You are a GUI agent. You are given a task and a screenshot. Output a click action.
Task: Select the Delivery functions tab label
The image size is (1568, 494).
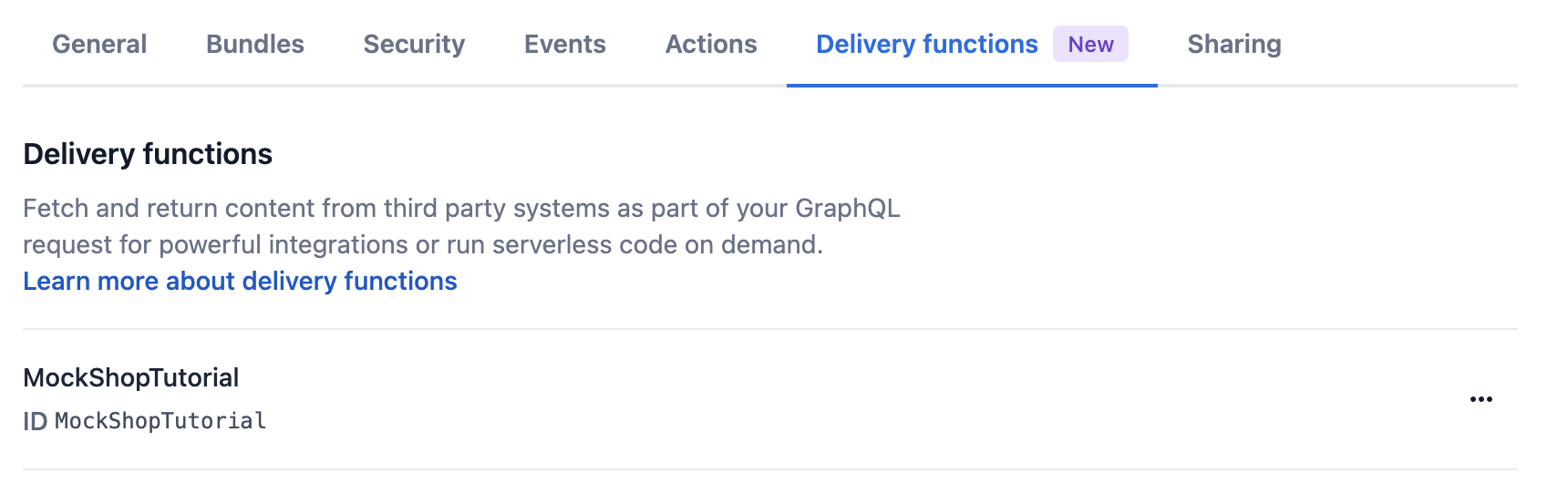tap(926, 44)
